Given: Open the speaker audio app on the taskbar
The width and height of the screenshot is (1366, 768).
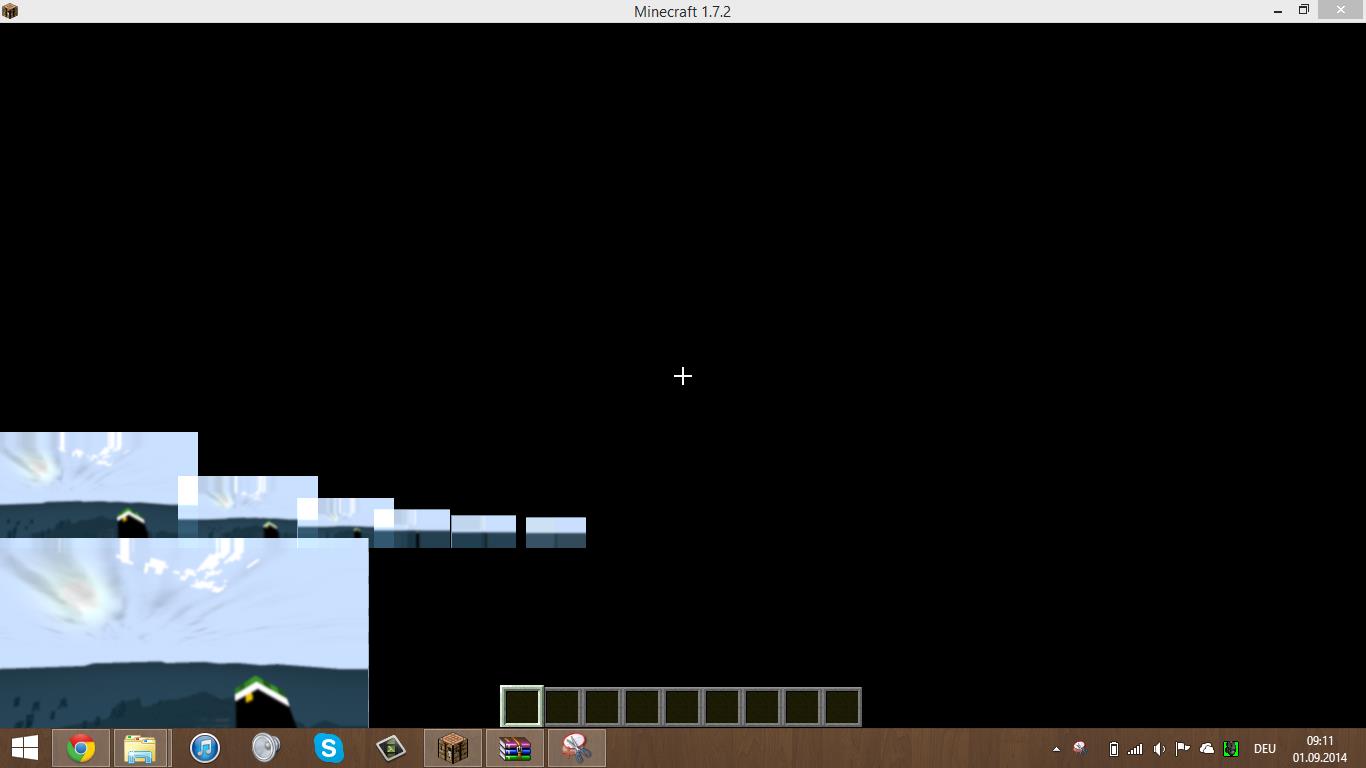Looking at the screenshot, I should tap(265, 747).
